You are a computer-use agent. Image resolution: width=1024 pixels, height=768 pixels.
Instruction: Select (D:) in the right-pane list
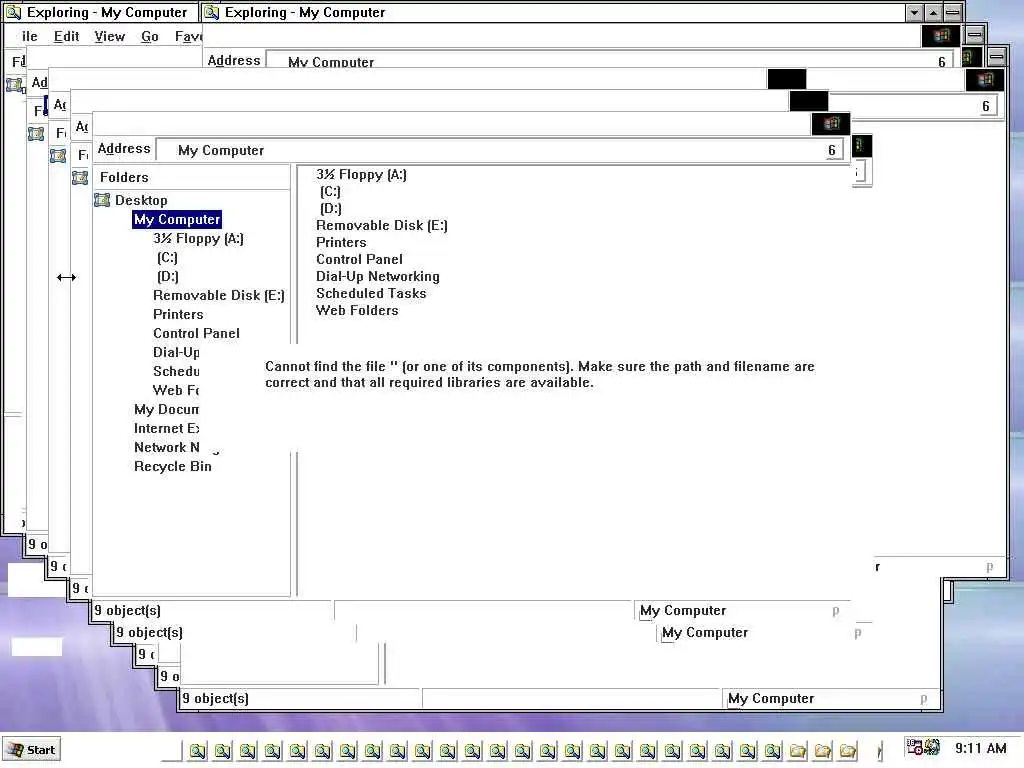click(x=330, y=208)
